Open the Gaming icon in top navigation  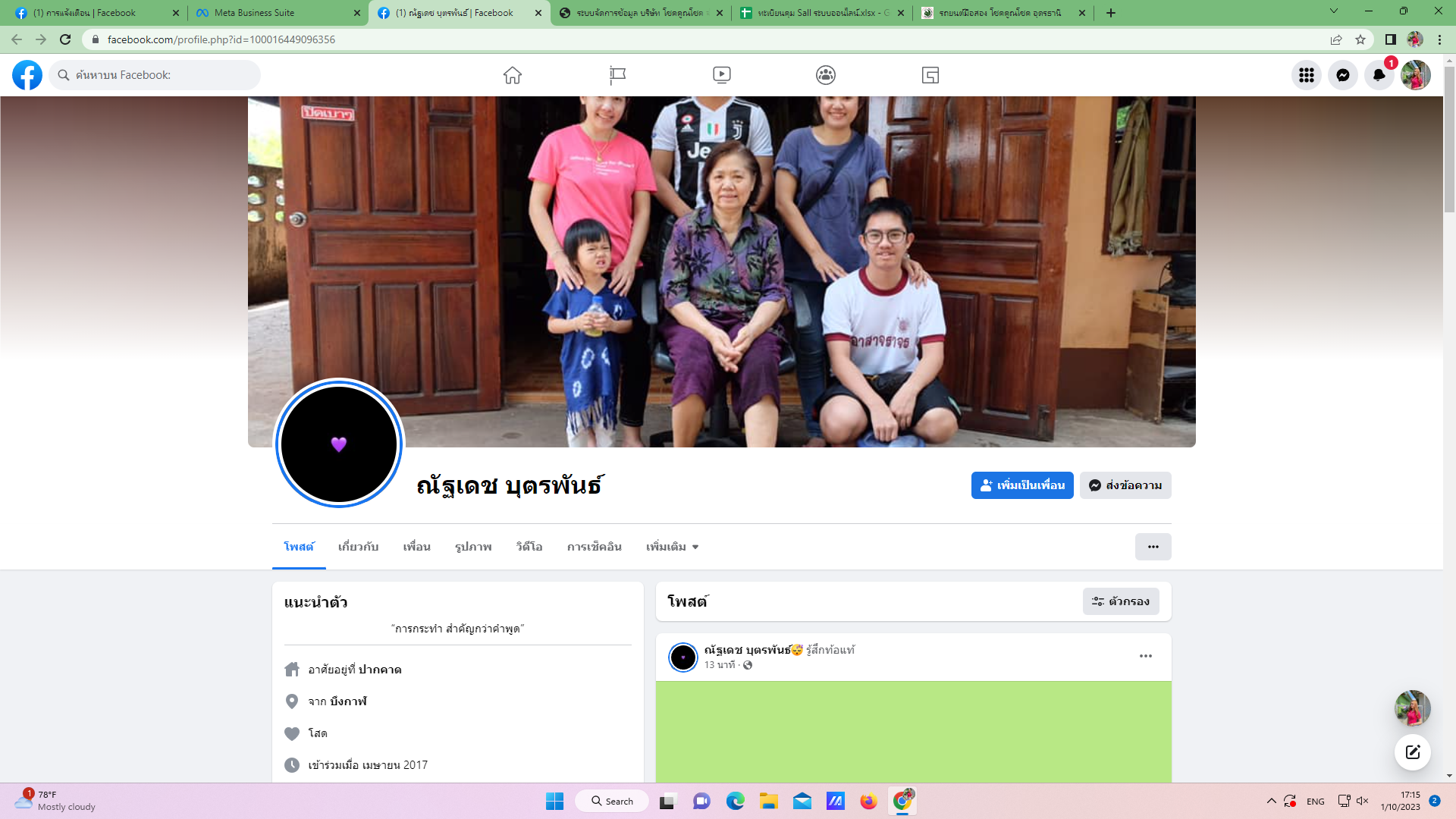click(x=930, y=75)
